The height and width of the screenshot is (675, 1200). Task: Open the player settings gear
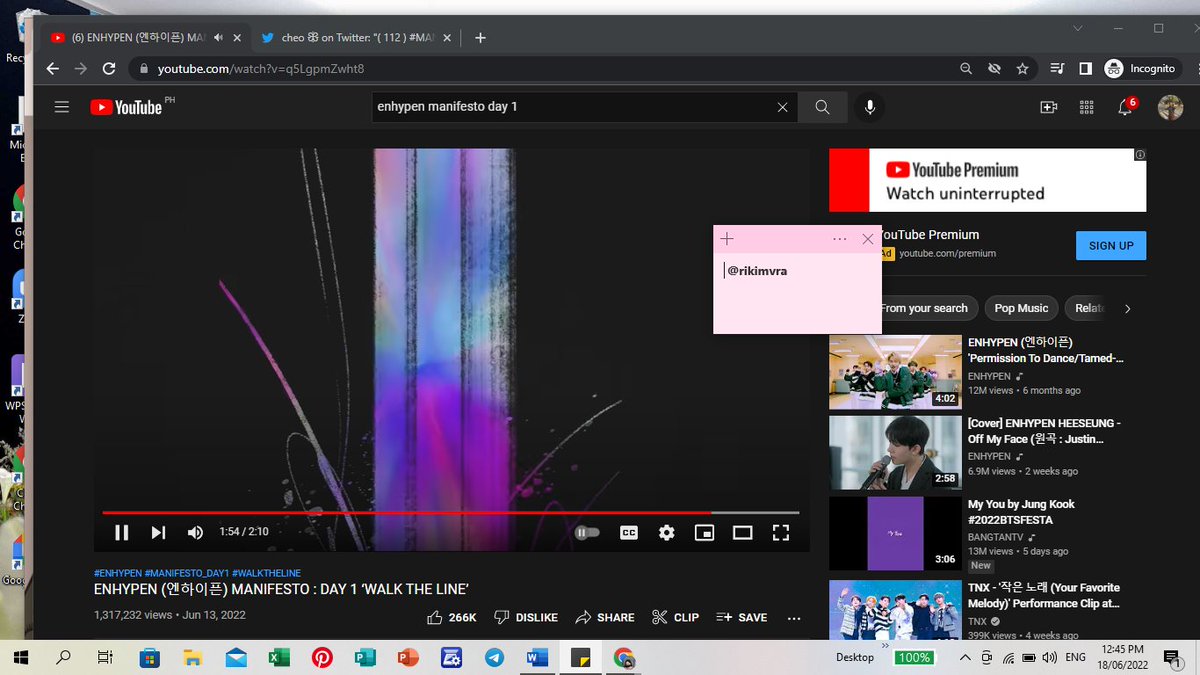667,533
